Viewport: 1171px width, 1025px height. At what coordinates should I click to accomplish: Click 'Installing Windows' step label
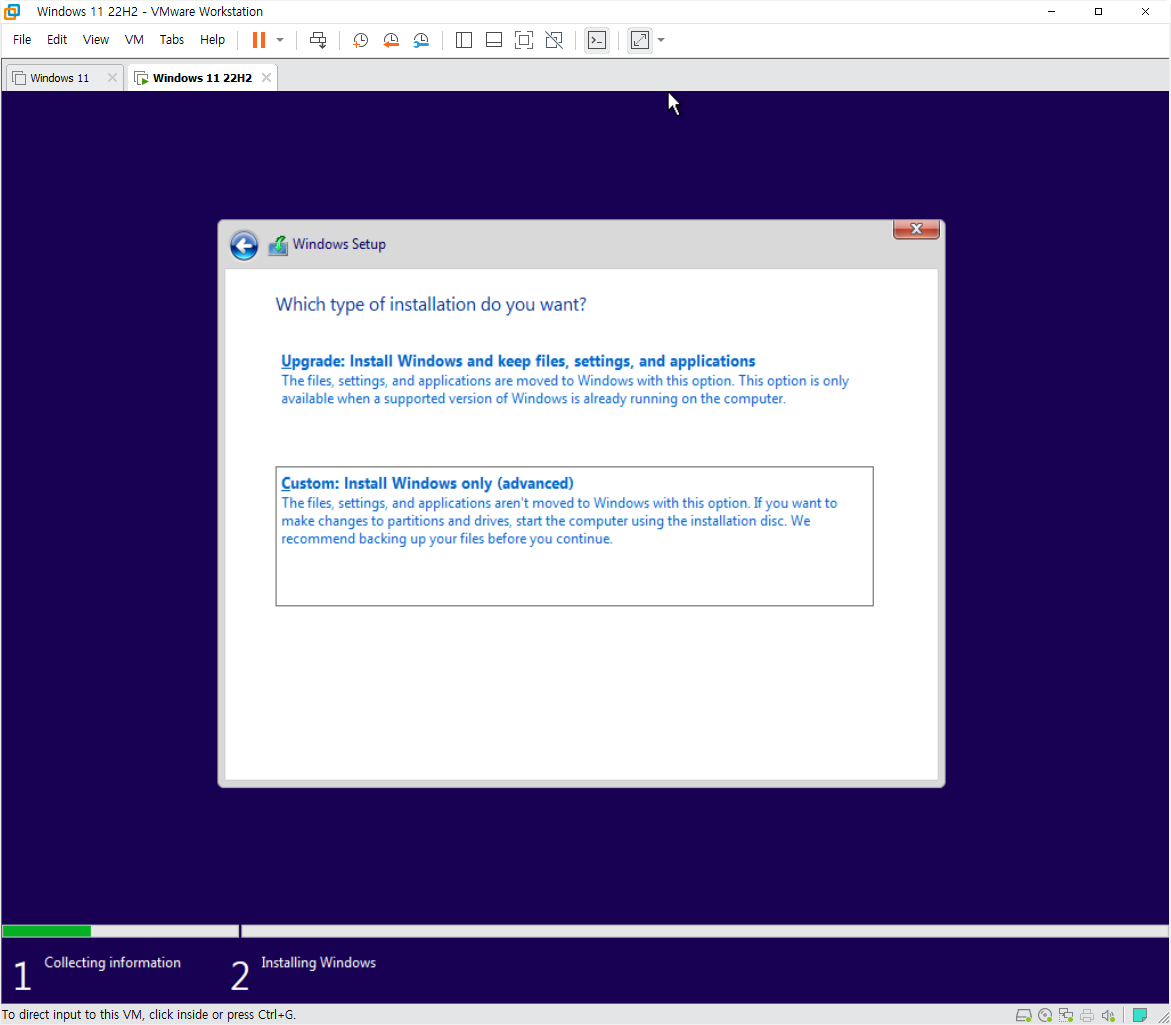(318, 962)
